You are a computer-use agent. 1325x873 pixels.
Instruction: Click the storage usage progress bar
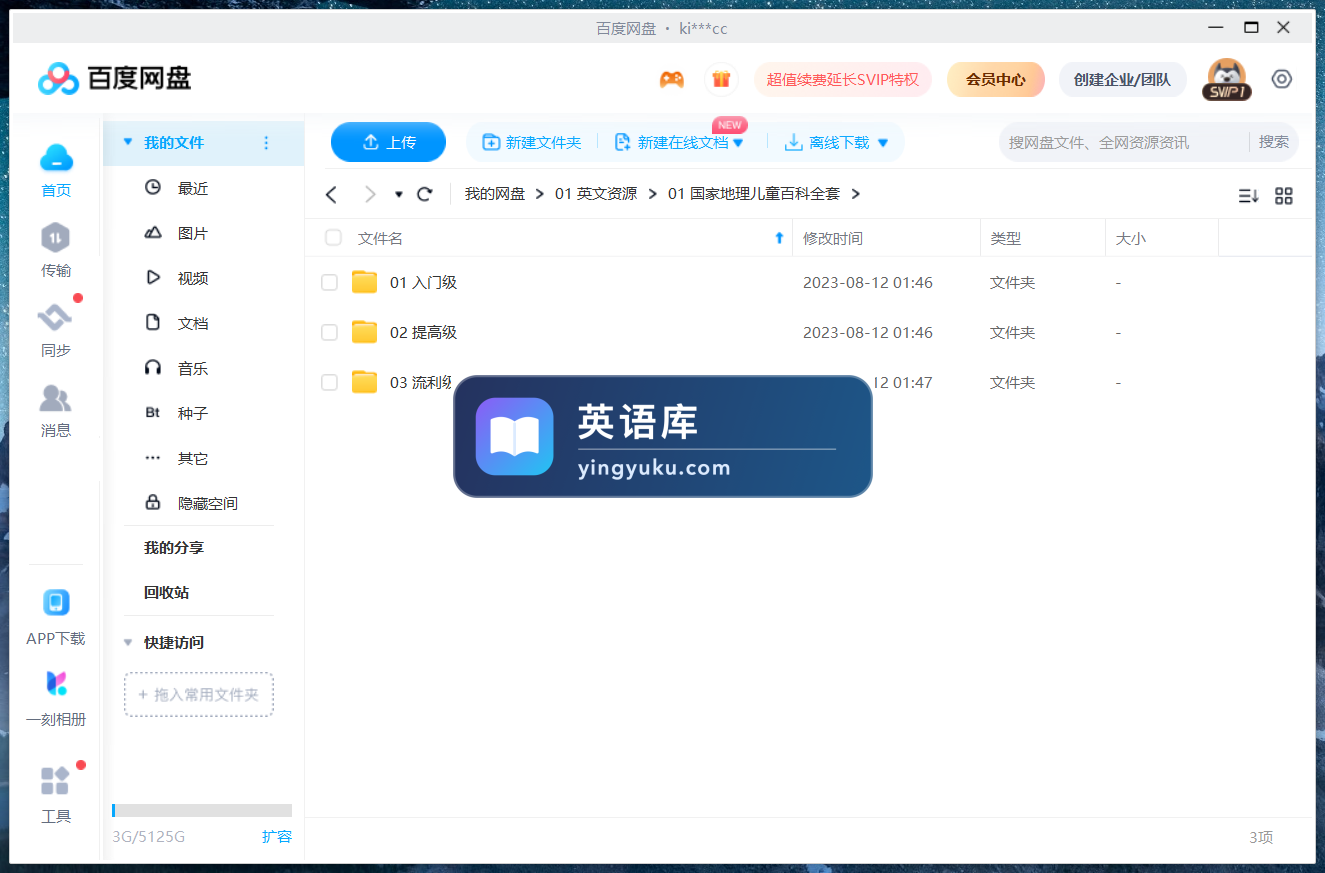pyautogui.click(x=202, y=810)
